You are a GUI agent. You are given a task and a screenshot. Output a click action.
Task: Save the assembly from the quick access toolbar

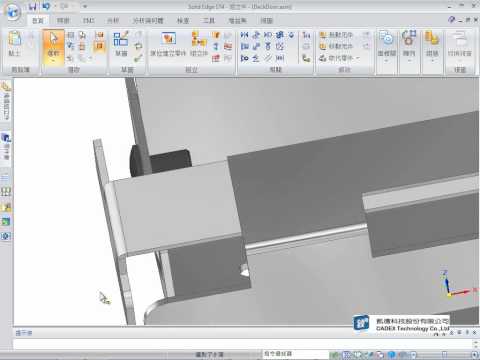pyautogui.click(x=32, y=6)
